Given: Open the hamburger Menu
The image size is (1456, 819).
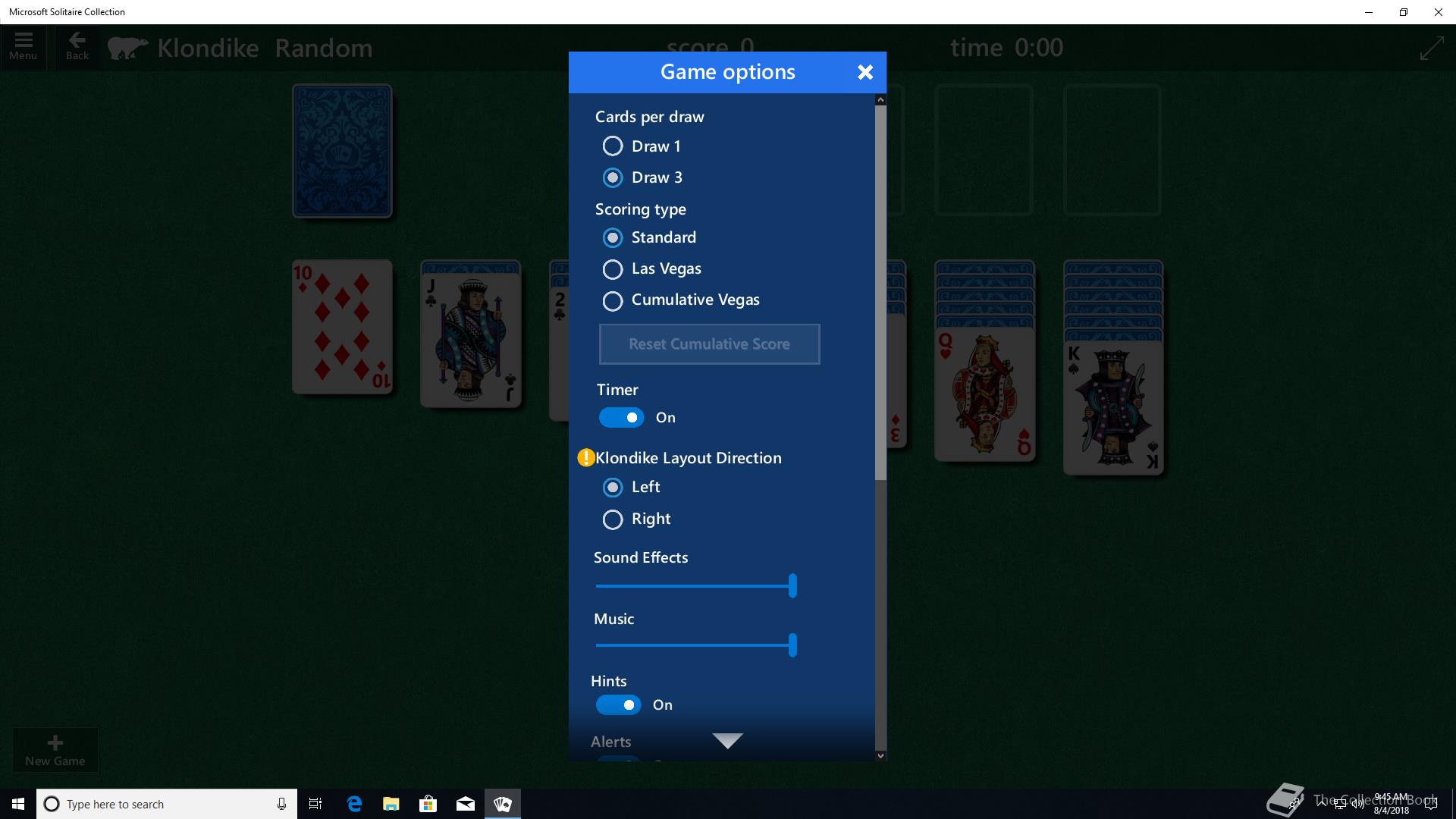Looking at the screenshot, I should point(24,47).
